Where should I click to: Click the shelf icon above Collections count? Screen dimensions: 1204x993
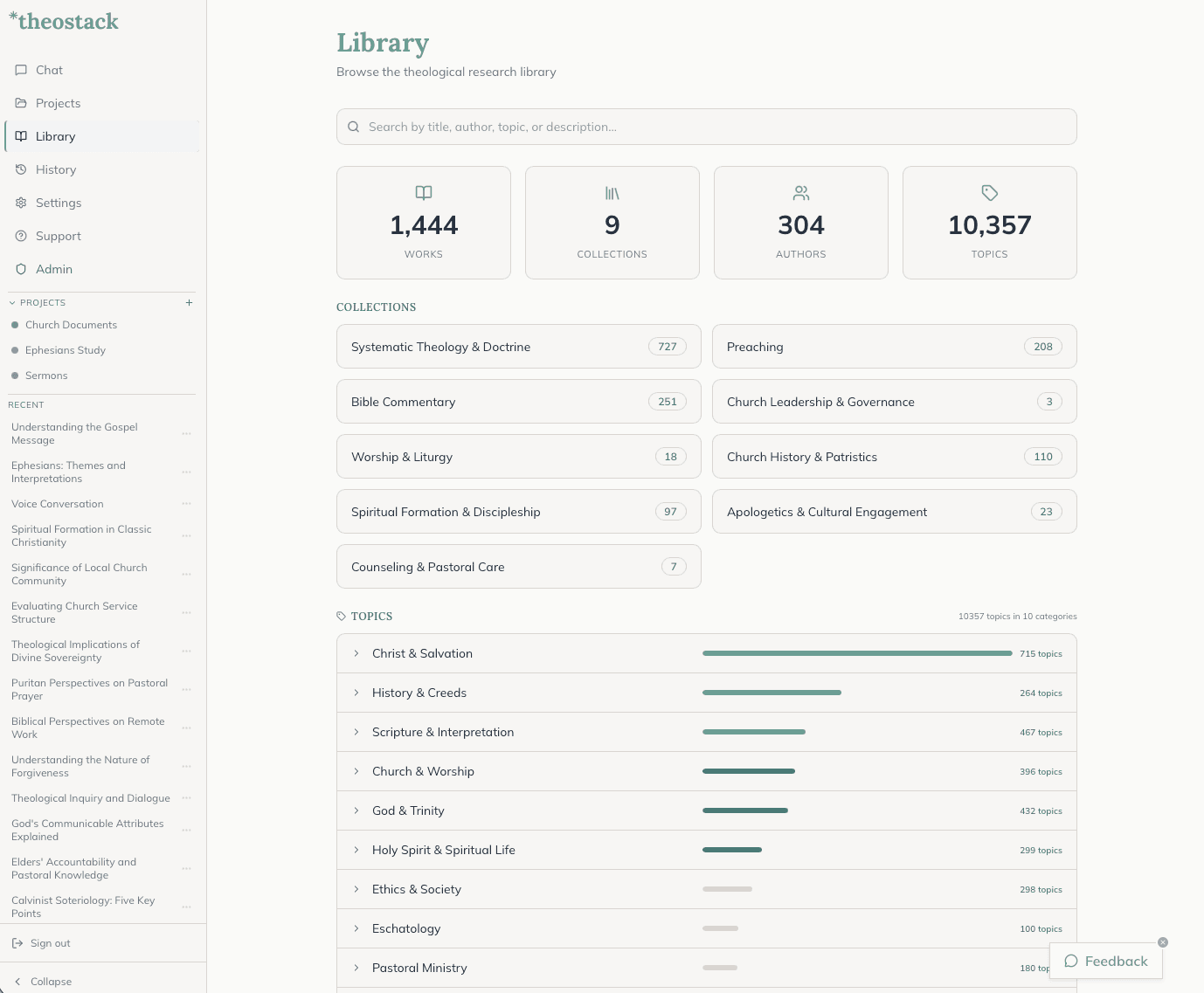pos(612,192)
